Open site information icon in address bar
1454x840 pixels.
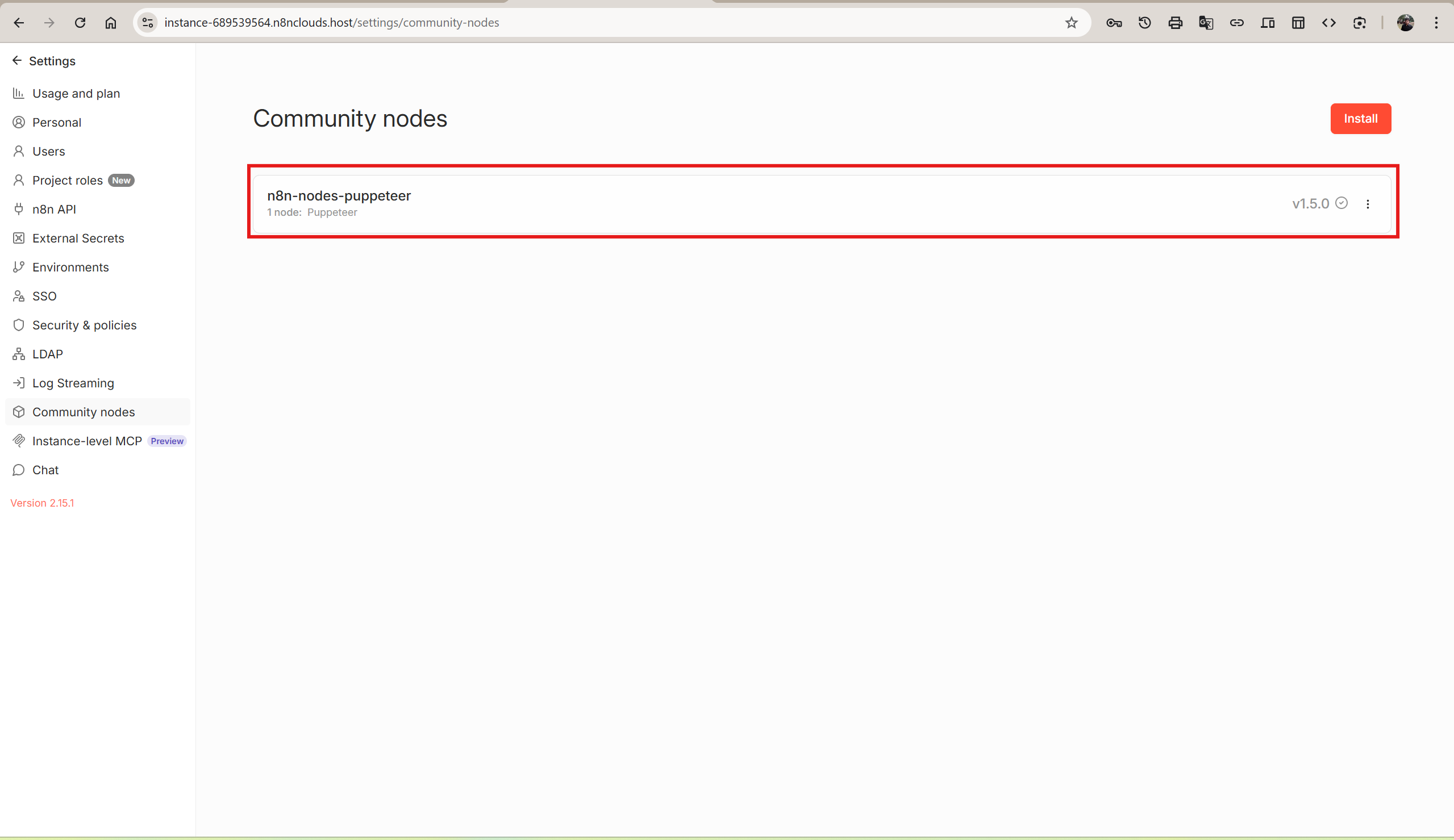point(148,23)
